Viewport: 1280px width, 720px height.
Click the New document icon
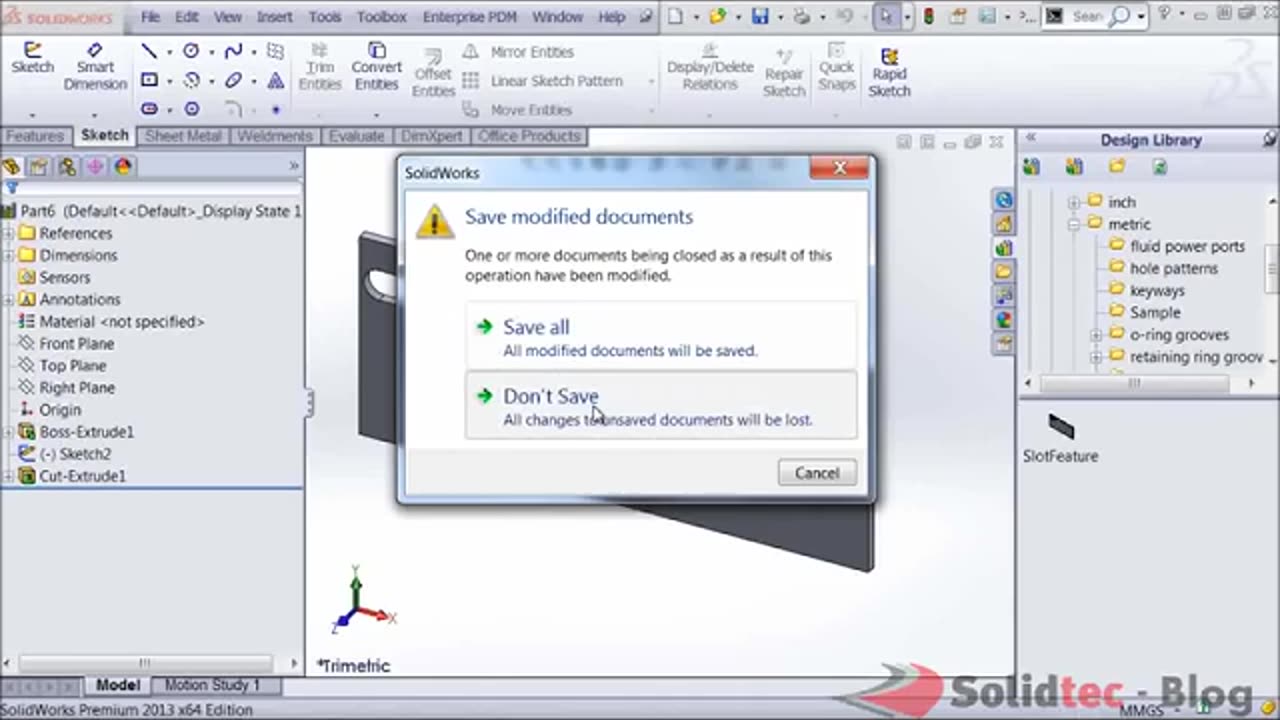676,16
